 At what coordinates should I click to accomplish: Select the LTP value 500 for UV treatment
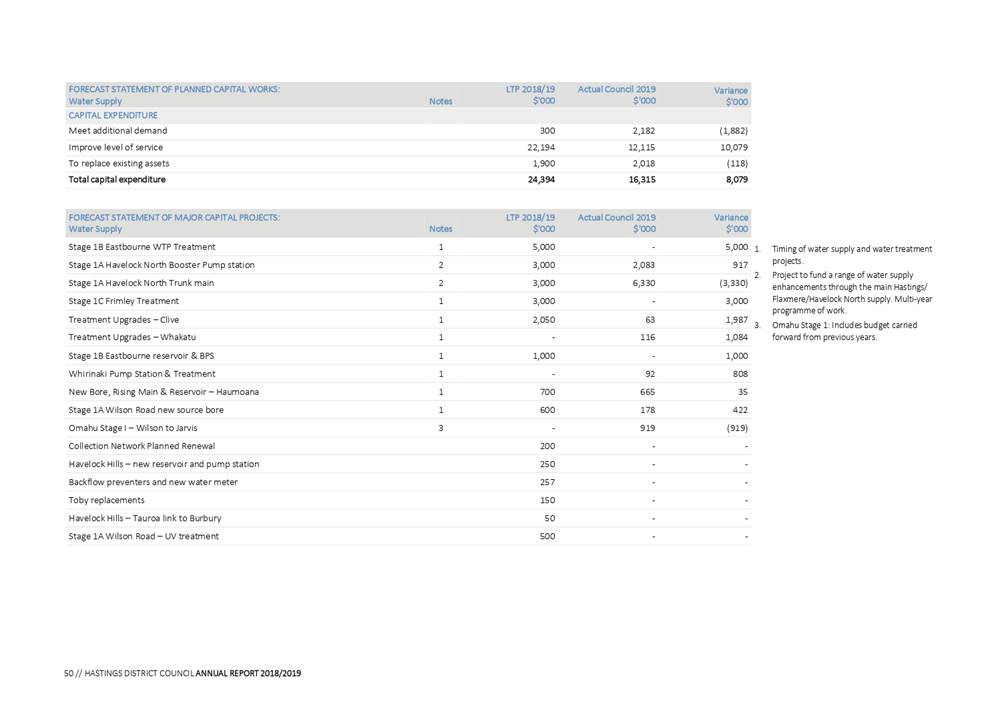pos(548,536)
